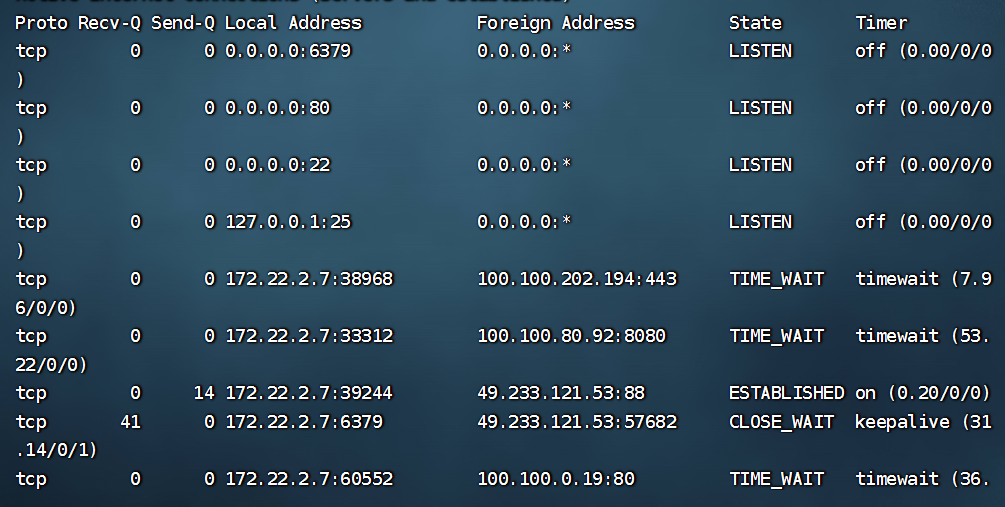Click the Timer column header
The height and width of the screenshot is (507, 1005).
881,22
